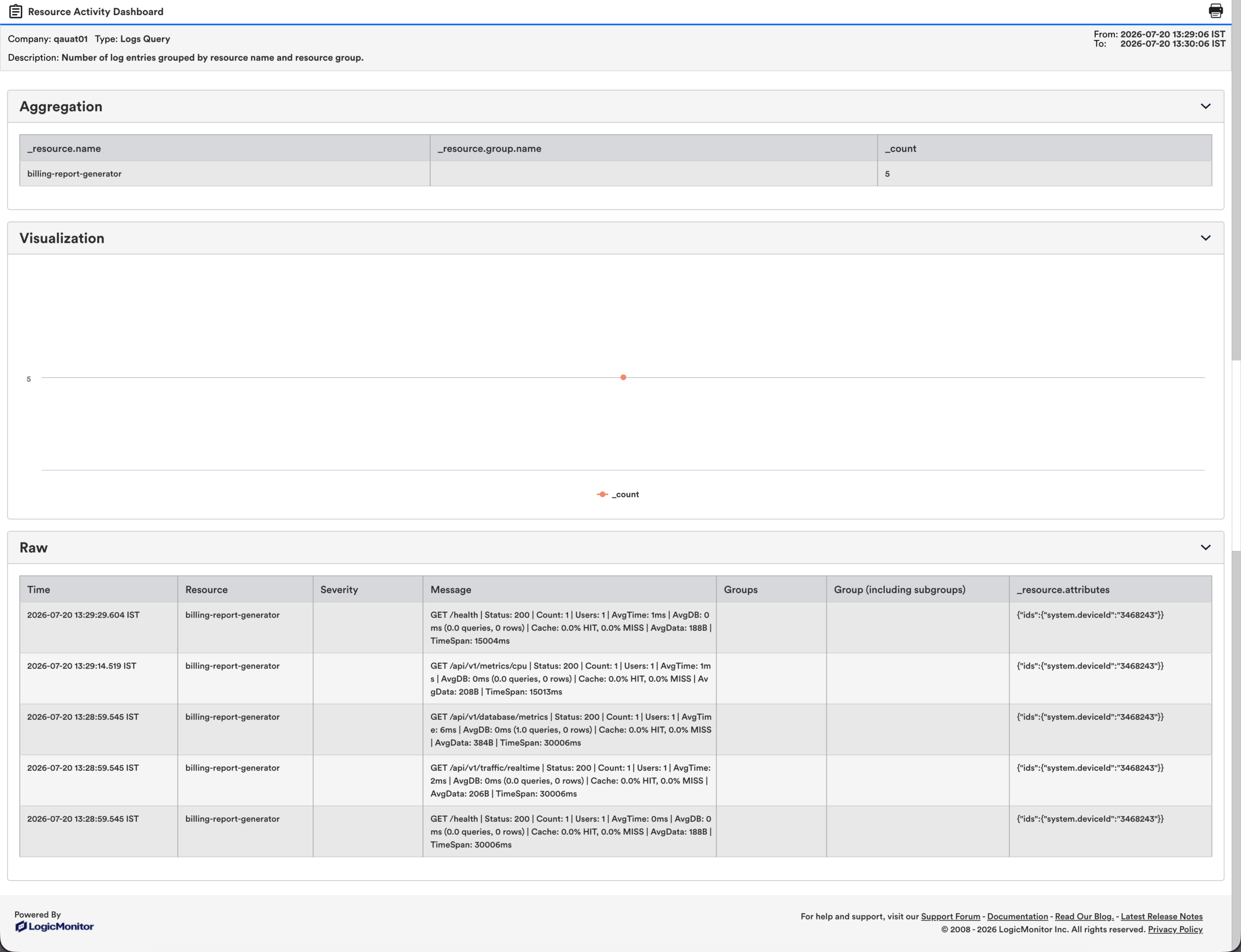Viewport: 1241px width, 952px height.
Task: Click the y-axis label 5 on chart
Action: coord(28,379)
